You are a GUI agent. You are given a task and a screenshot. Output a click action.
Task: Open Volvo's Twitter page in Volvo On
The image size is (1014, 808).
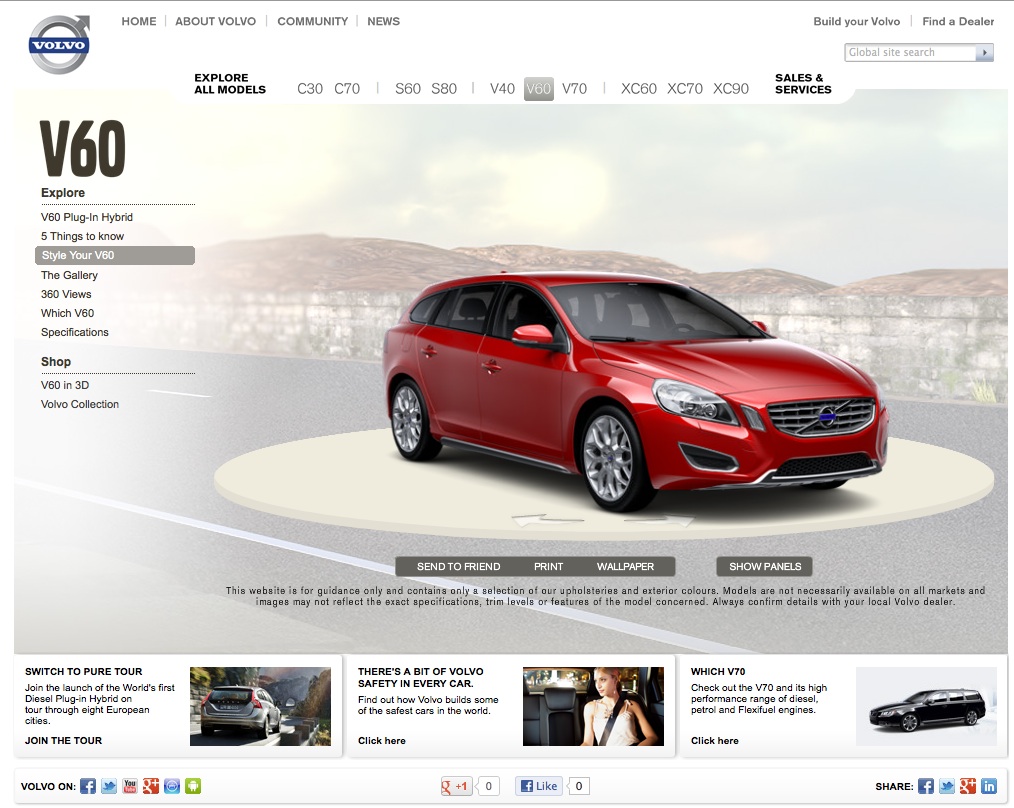pos(109,786)
